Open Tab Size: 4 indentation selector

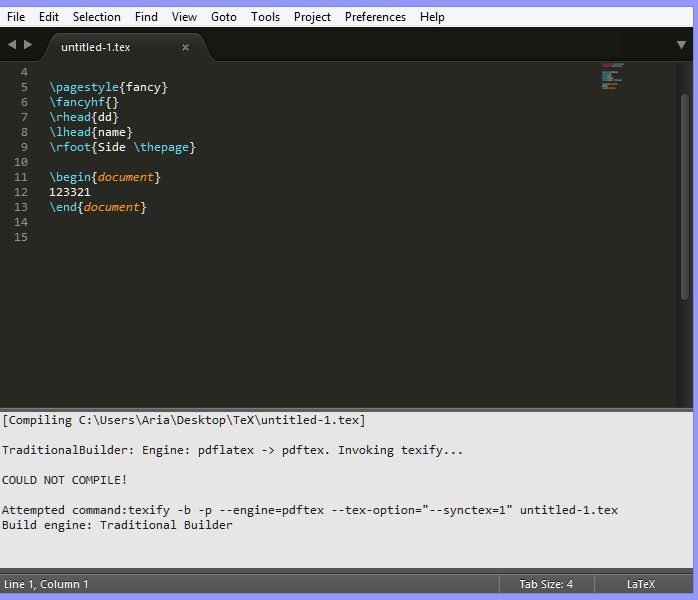tap(546, 584)
